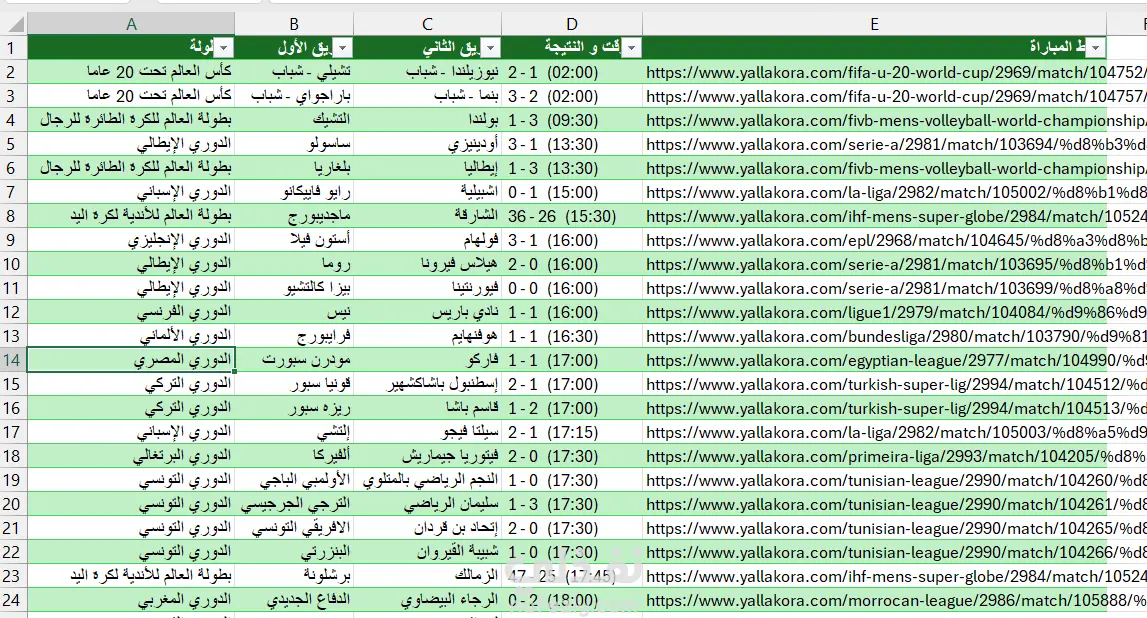Select cell reading أستون فيلا
1147x618 pixels.
[294, 240]
